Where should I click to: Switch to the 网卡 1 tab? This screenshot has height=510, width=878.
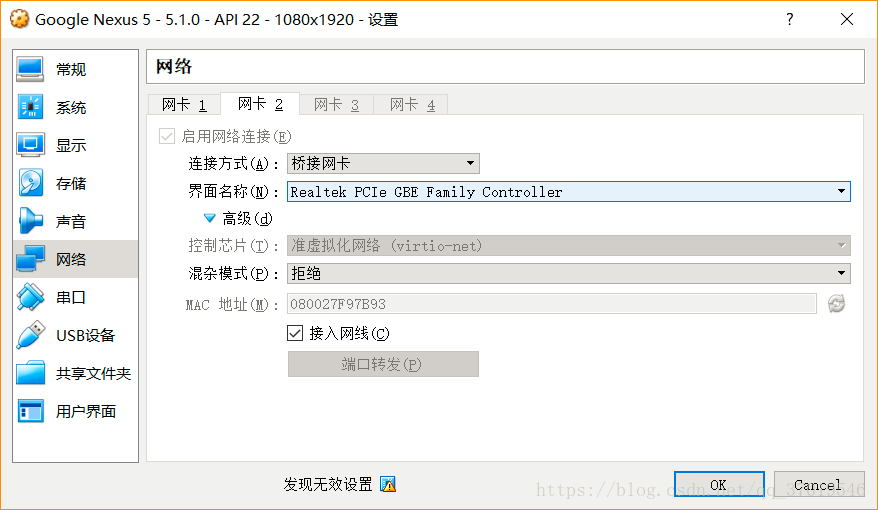point(184,105)
